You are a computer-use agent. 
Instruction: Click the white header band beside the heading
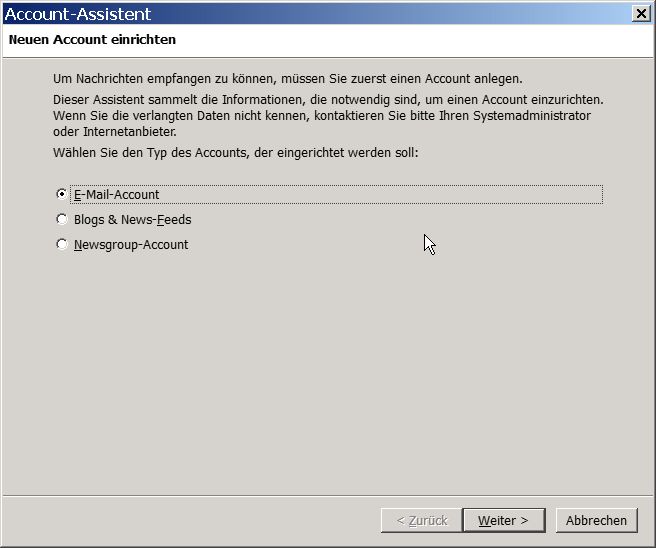click(414, 40)
